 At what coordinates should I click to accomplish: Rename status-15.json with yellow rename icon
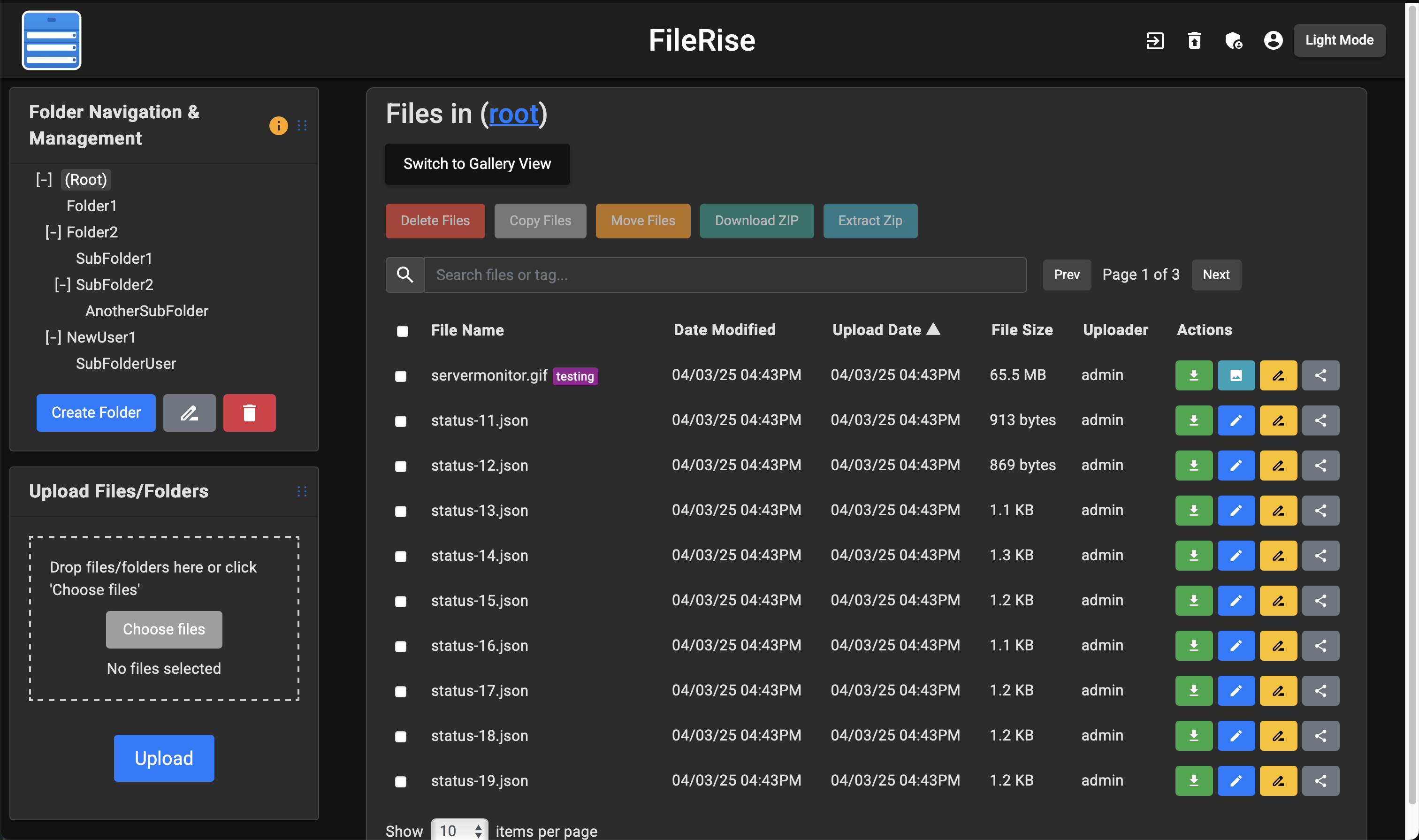(1278, 601)
